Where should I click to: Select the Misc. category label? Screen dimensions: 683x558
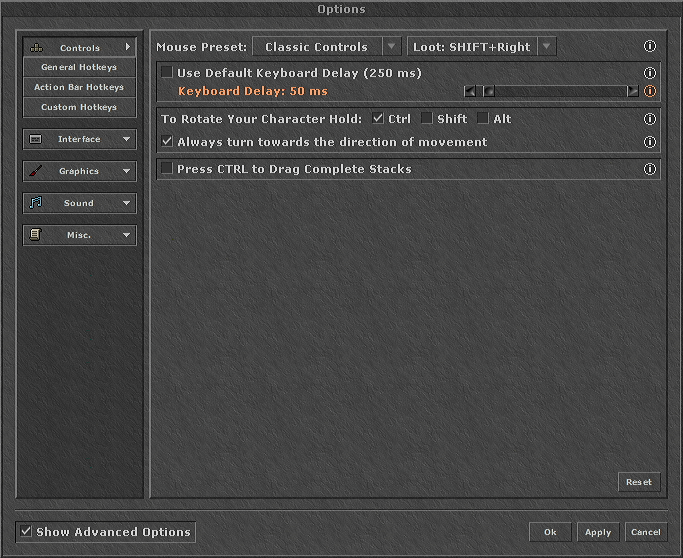pos(79,235)
